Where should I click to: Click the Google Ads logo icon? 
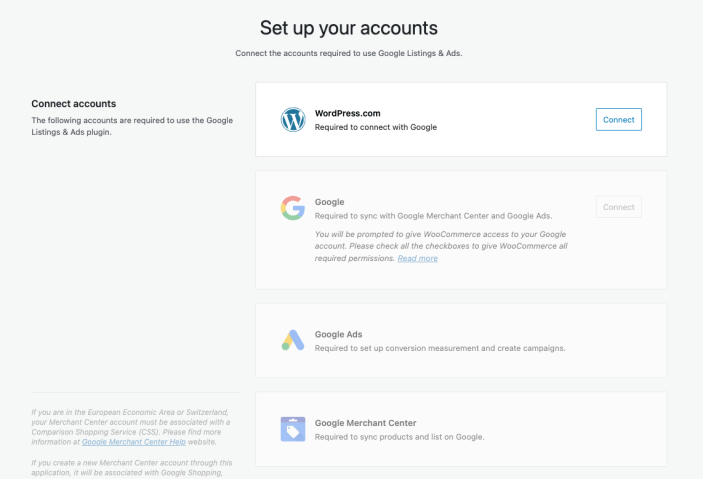point(293,340)
